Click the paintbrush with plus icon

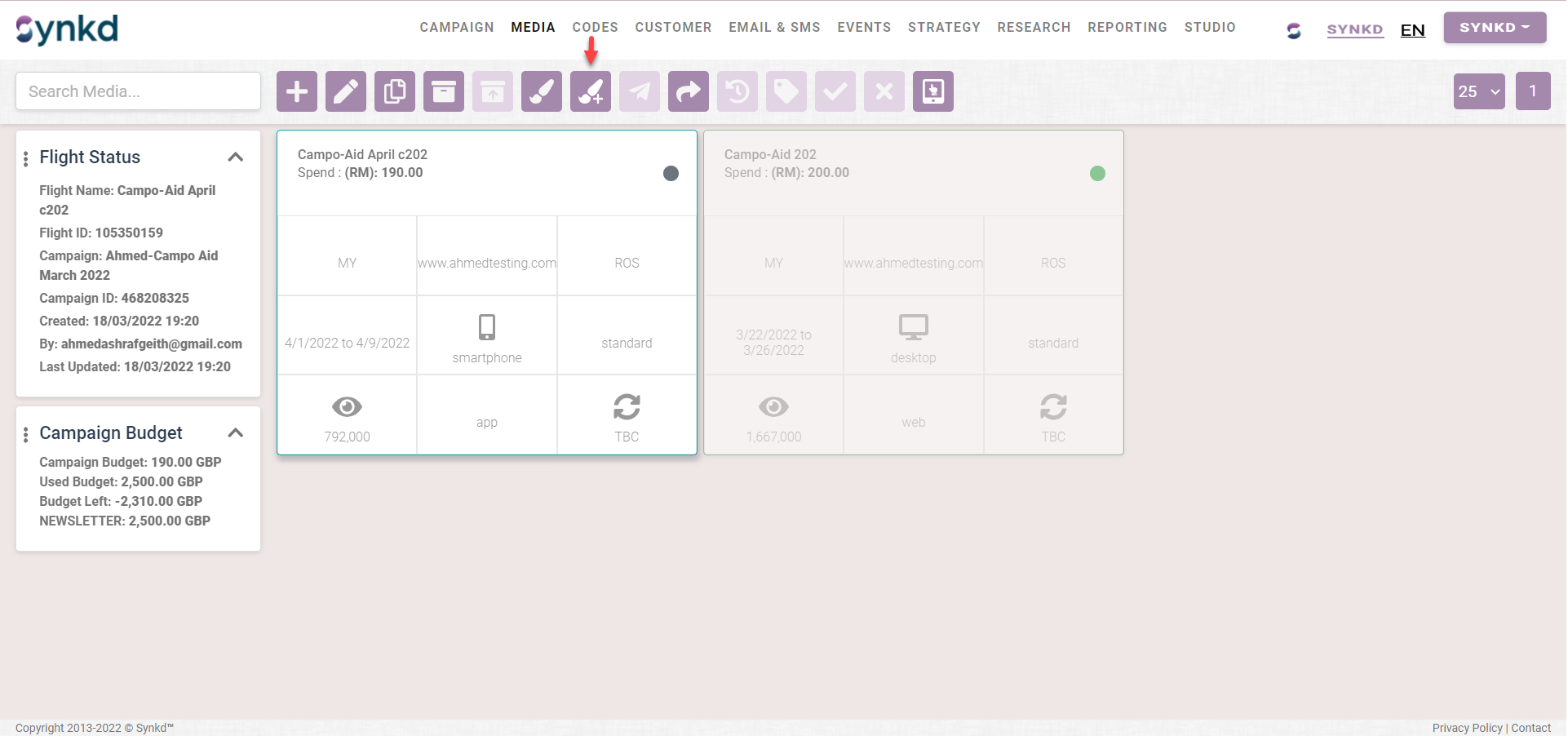(x=591, y=91)
